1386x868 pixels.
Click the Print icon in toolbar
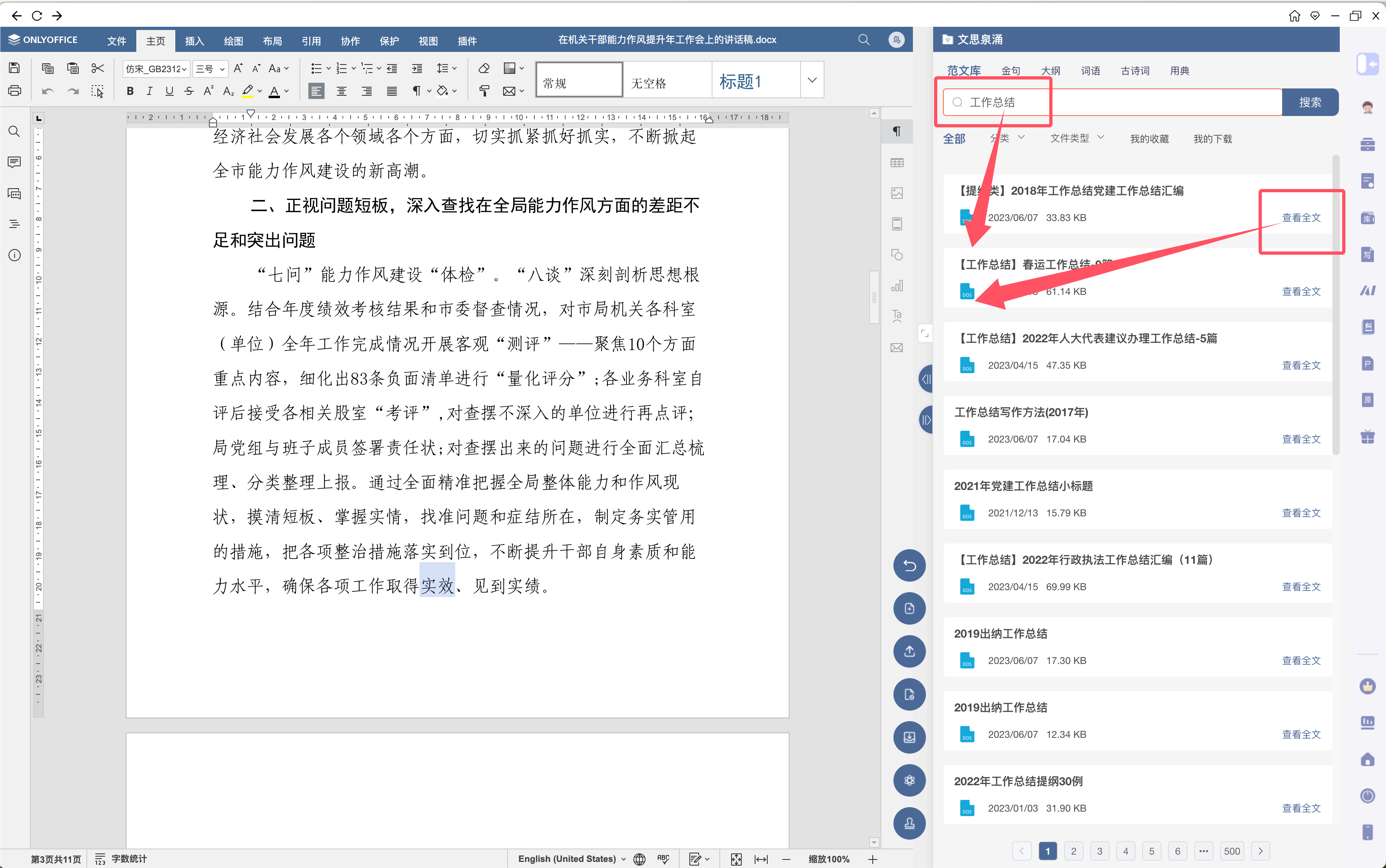click(14, 91)
